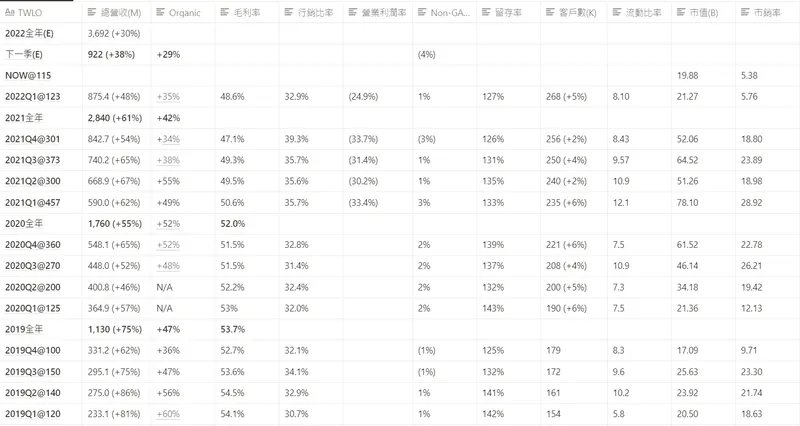Open the underlined +35% Organic link
The height and width of the screenshot is (426, 800).
pos(167,96)
